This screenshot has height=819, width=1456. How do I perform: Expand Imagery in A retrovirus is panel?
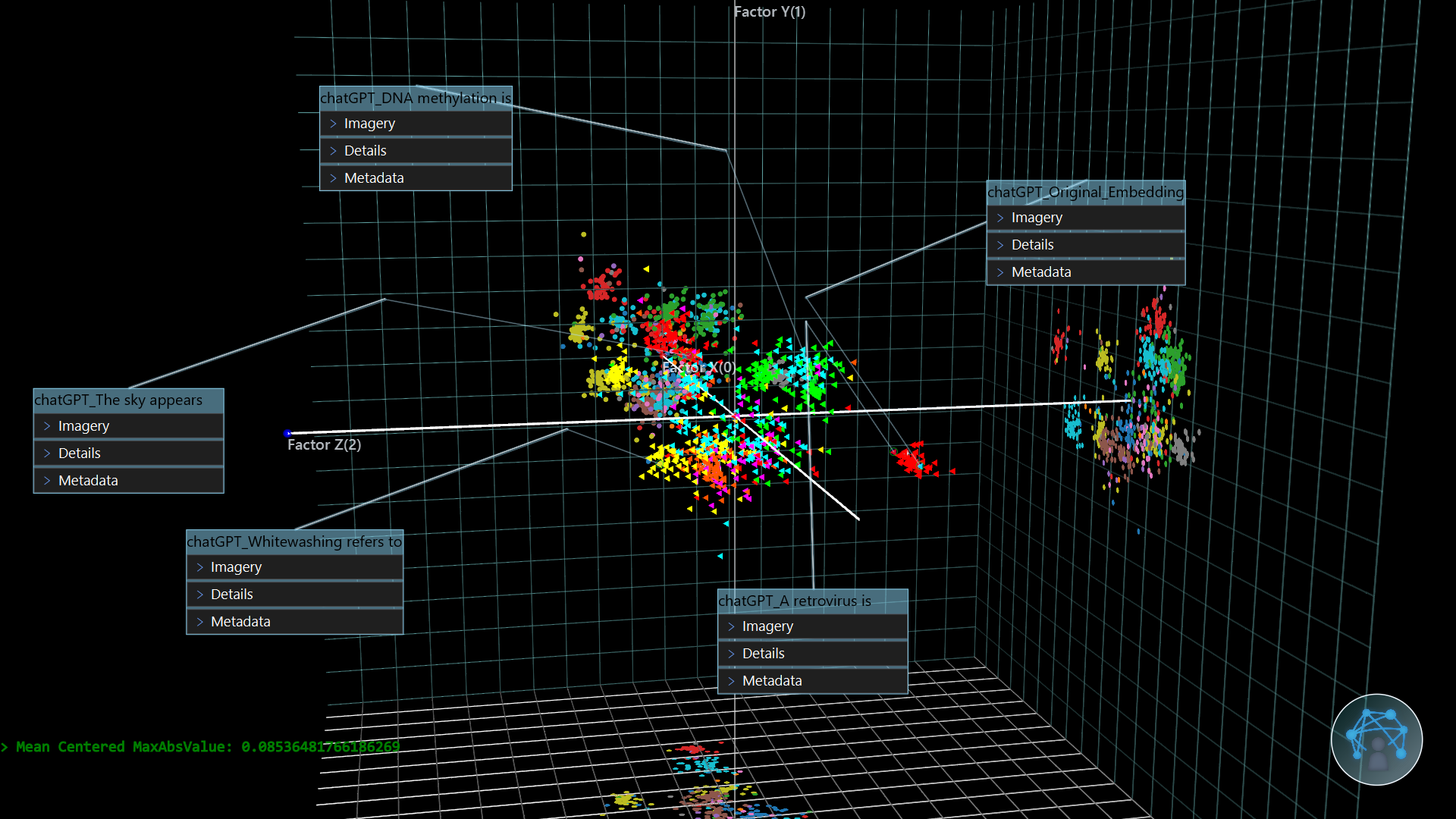point(767,626)
